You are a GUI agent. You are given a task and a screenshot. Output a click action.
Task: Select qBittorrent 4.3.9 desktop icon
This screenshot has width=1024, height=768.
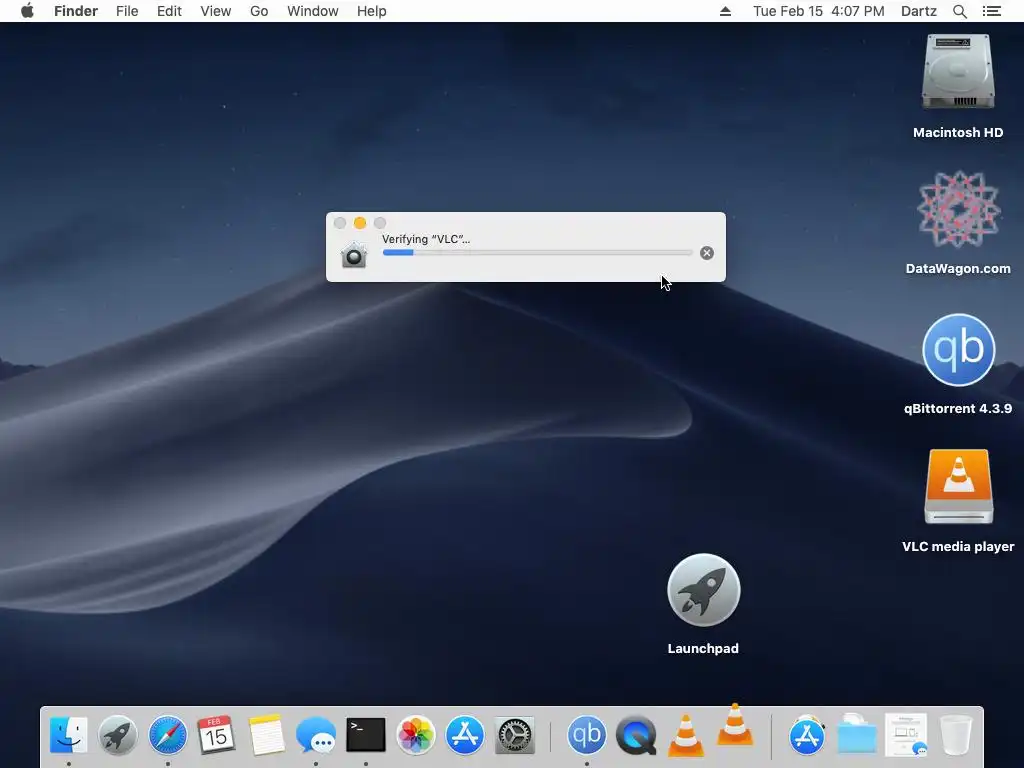tap(958, 350)
